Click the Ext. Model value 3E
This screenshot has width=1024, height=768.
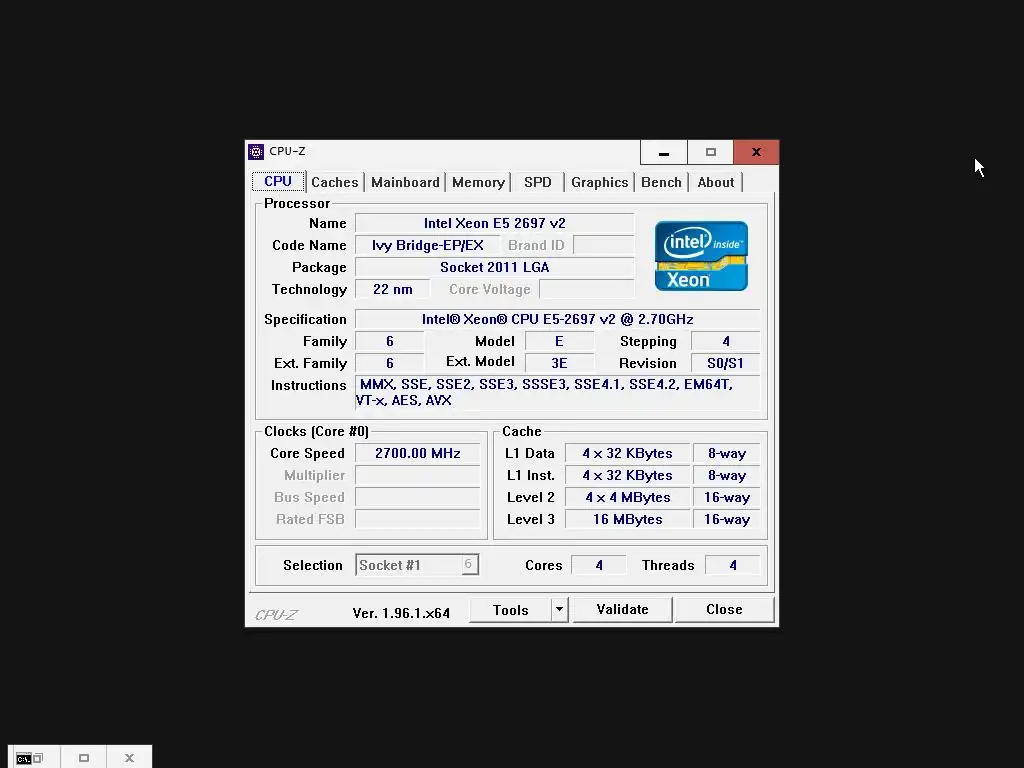pyautogui.click(x=559, y=363)
